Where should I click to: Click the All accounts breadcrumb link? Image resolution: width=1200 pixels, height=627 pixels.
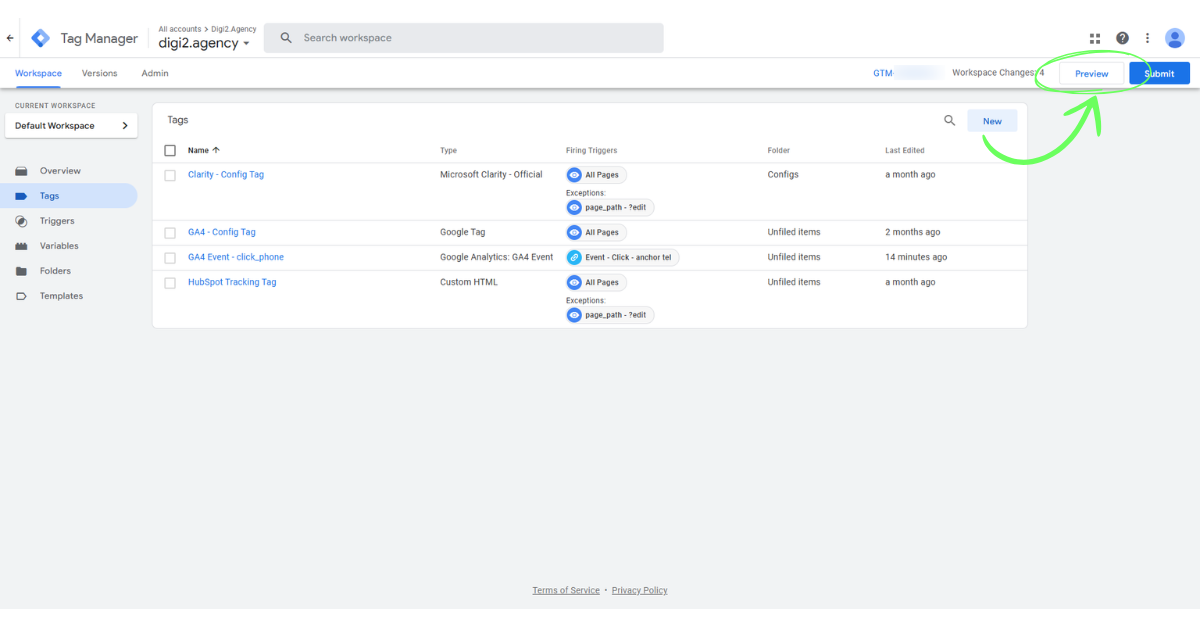pos(178,29)
